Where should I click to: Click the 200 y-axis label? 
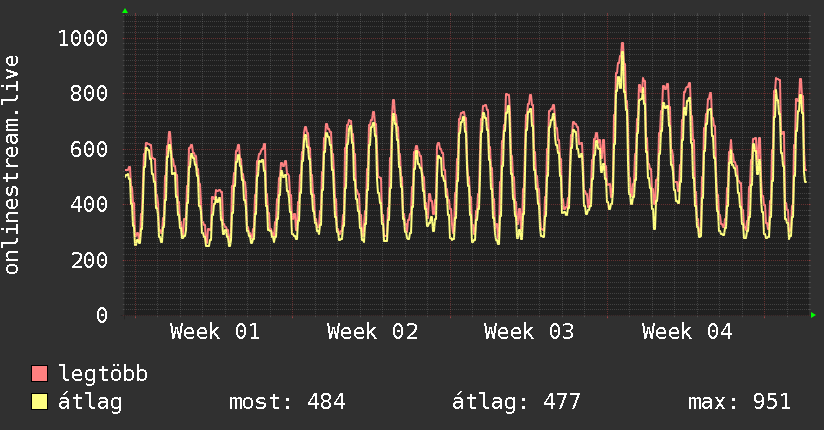(89, 260)
